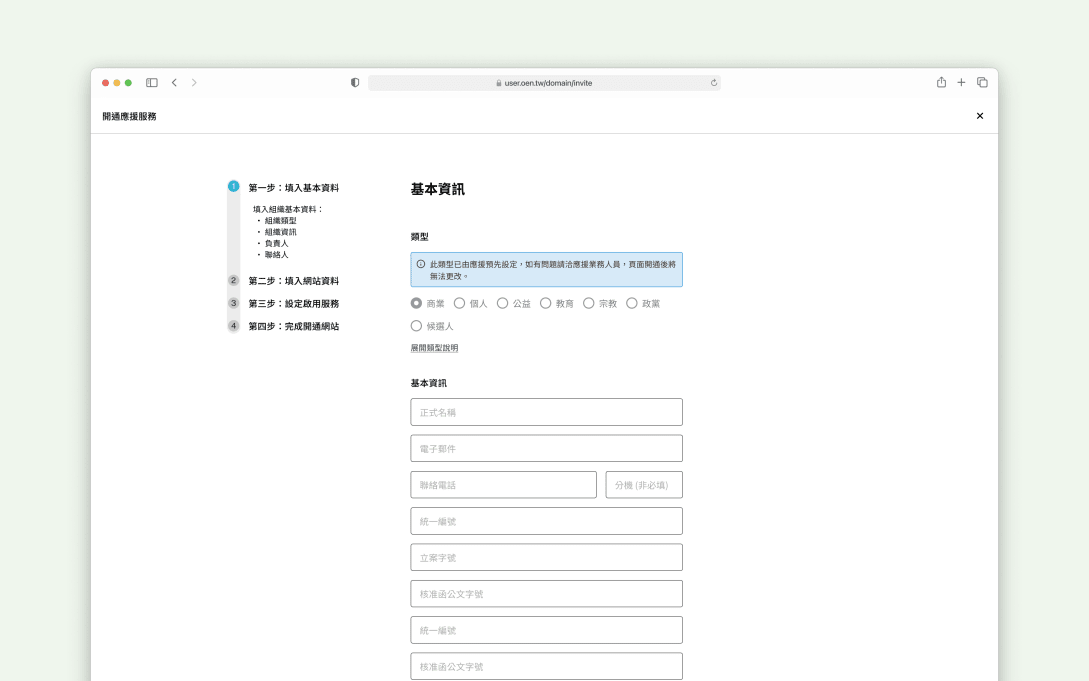The image size is (1089, 681).
Task: Close the 開通應援服務 dialog
Action: (x=979, y=116)
